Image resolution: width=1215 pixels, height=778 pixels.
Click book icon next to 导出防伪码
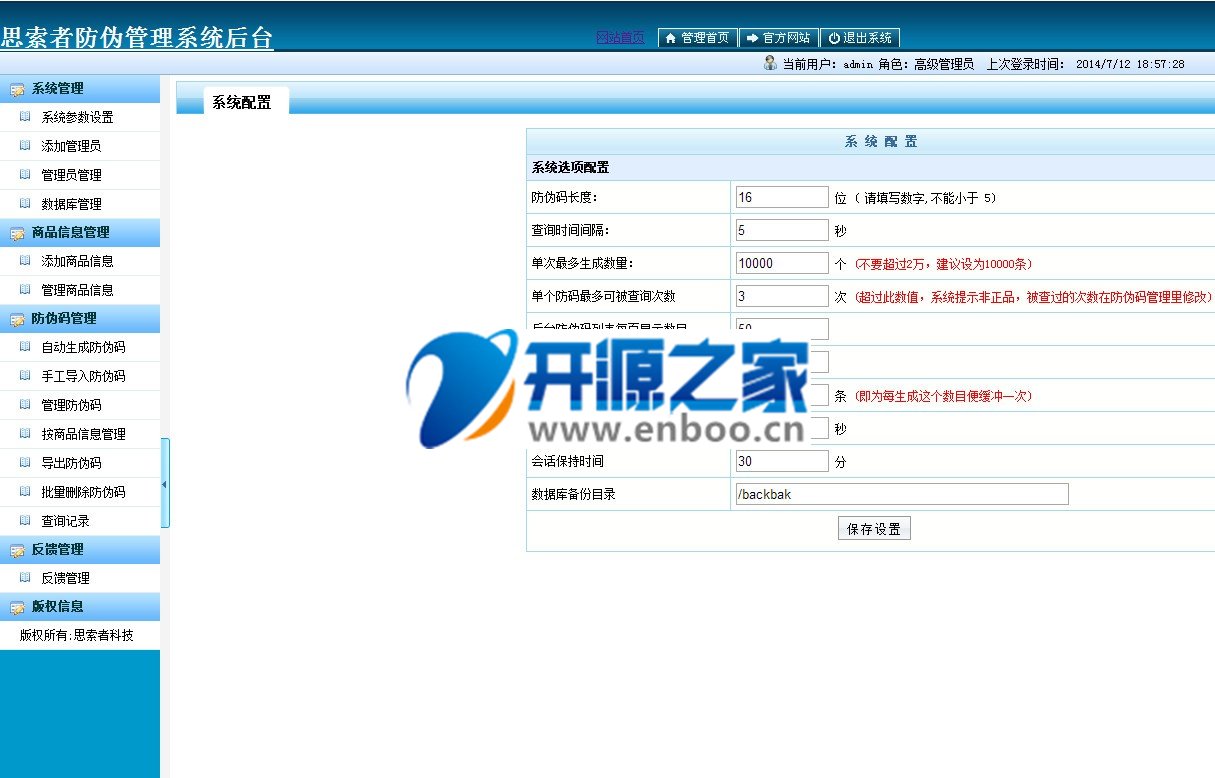click(25, 462)
